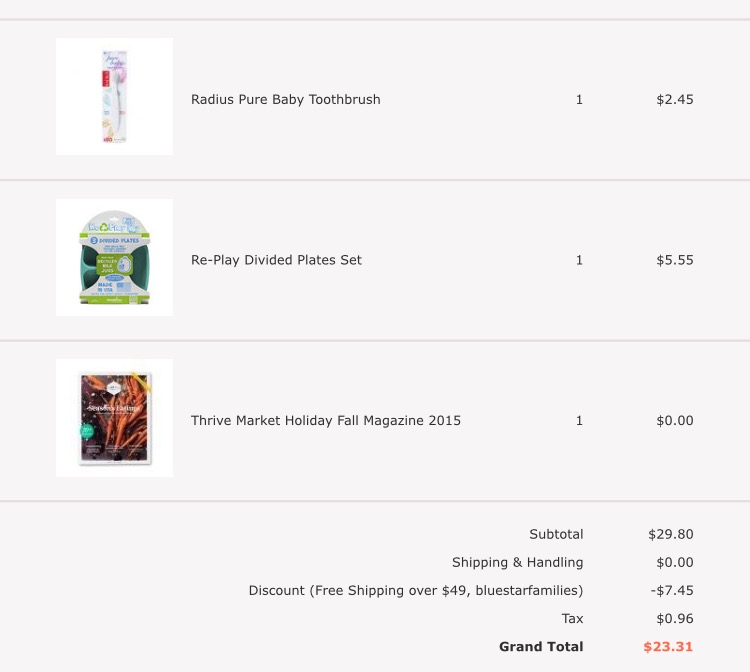The height and width of the screenshot is (672, 750).
Task: Click the toothbrush price of $2.45
Action: tap(674, 100)
